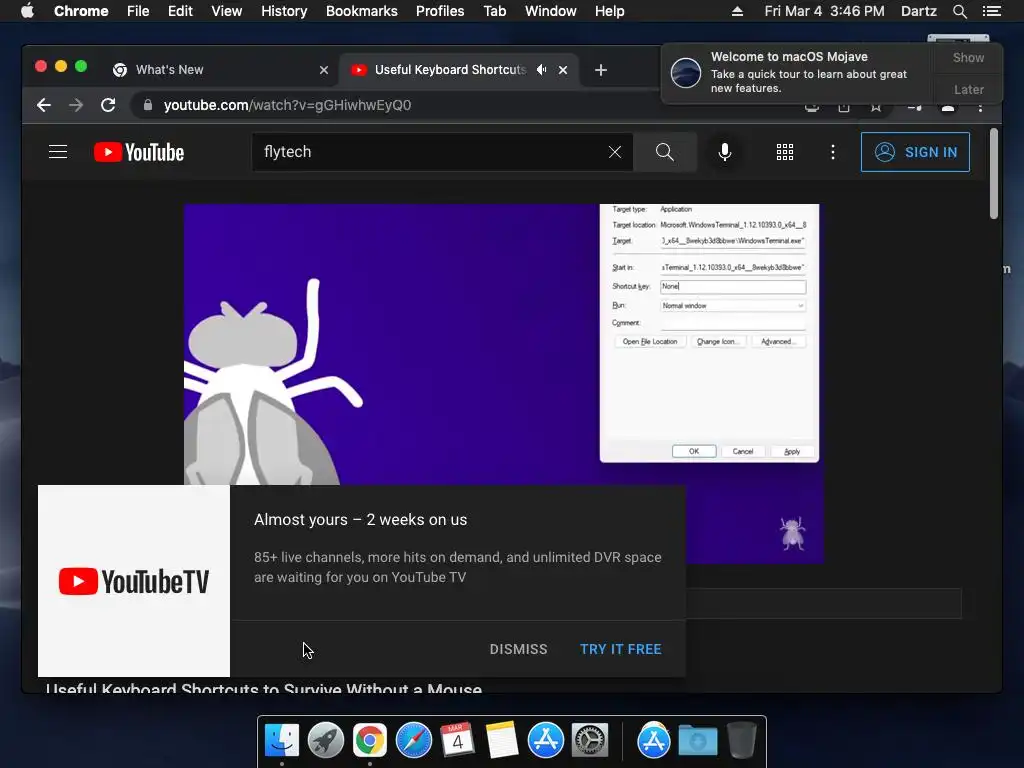1024x768 pixels.
Task: Click TRY IT FREE for YouTube TV
Action: click(620, 649)
